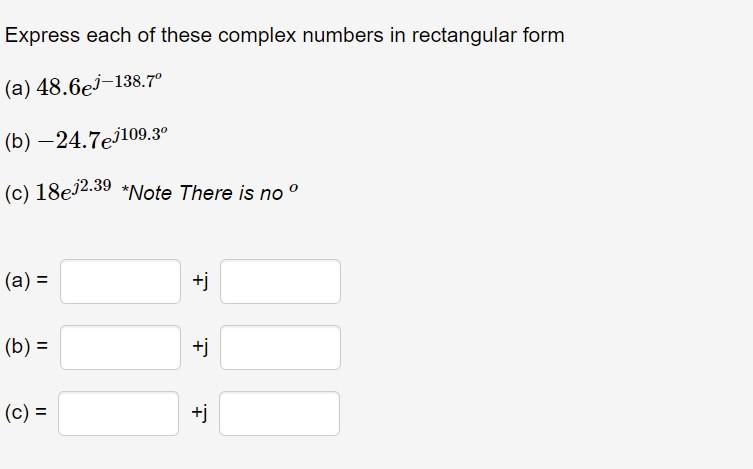Click the italic "Note There is no" text
Viewport: 753px width, 469px height.
[x=203, y=193]
